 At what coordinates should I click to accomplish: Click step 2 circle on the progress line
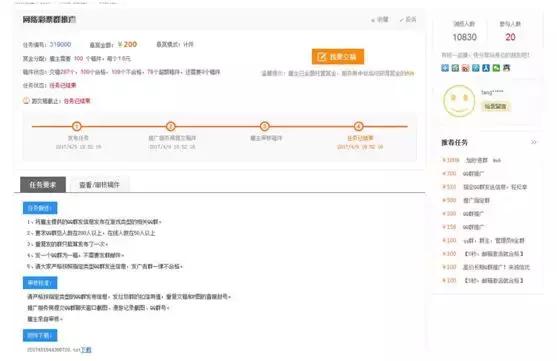click(x=171, y=126)
